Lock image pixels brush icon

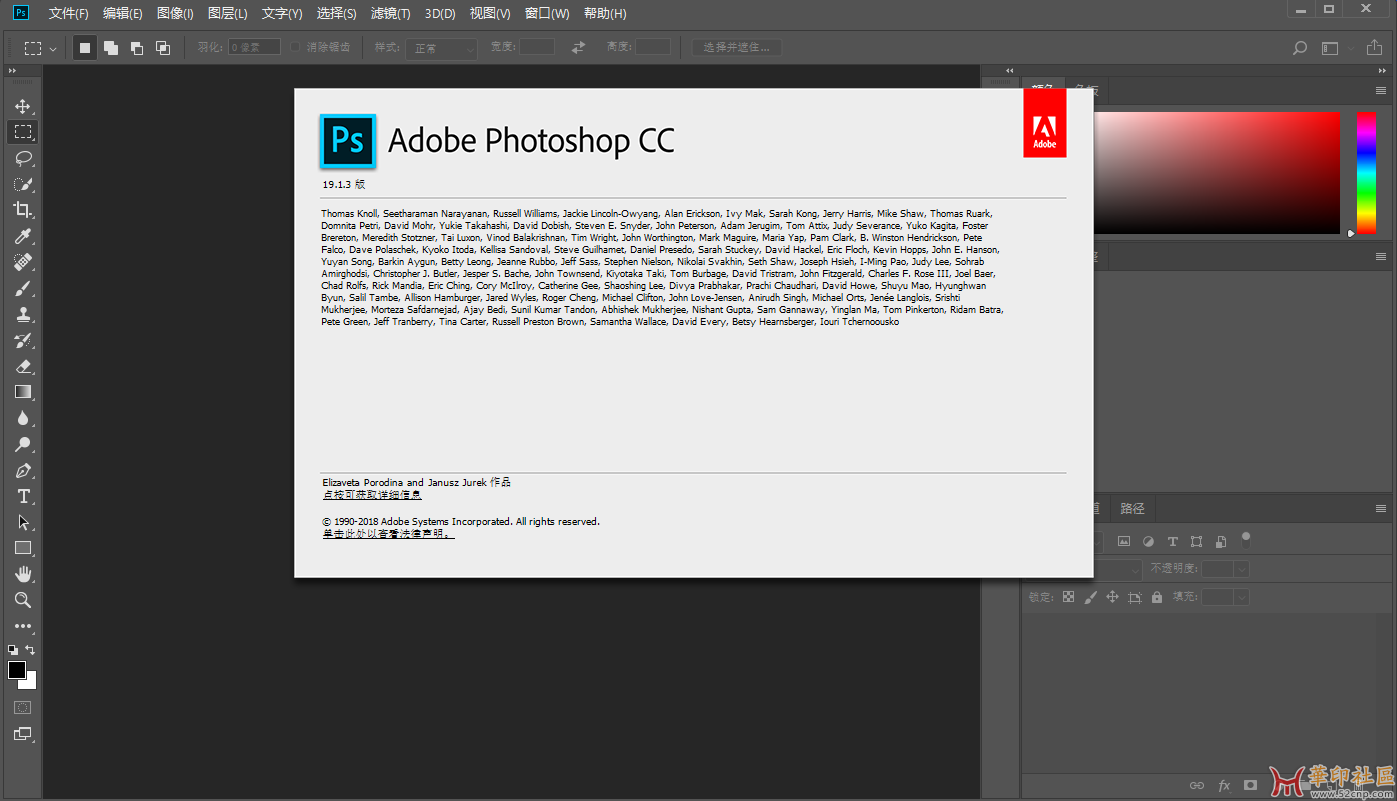[x=1090, y=597]
